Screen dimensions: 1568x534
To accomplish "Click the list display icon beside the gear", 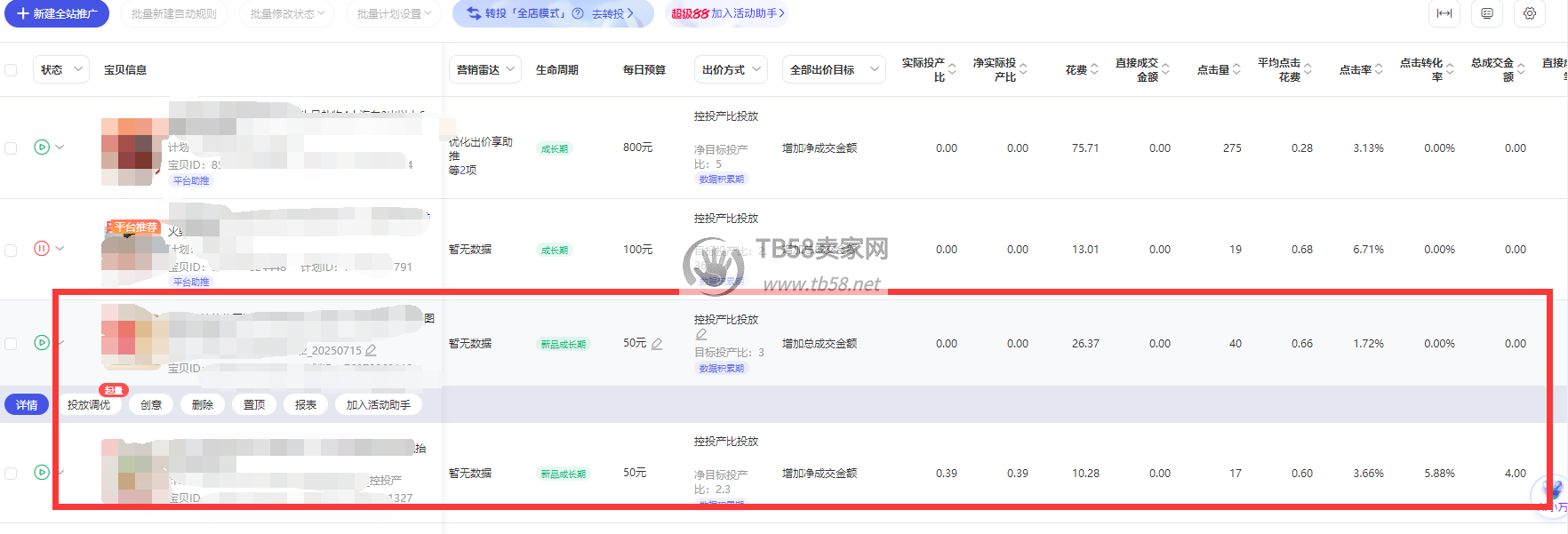I will tap(1487, 13).
